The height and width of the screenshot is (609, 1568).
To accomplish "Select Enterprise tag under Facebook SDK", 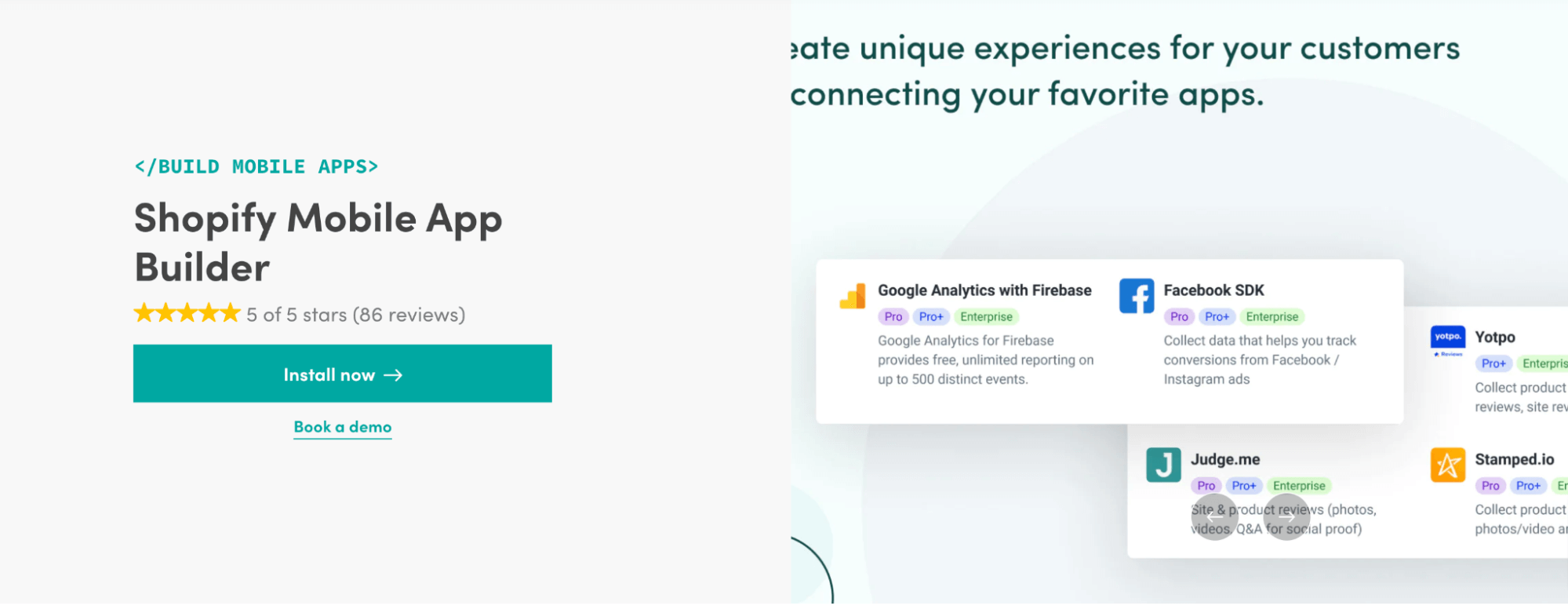I will 1272,317.
